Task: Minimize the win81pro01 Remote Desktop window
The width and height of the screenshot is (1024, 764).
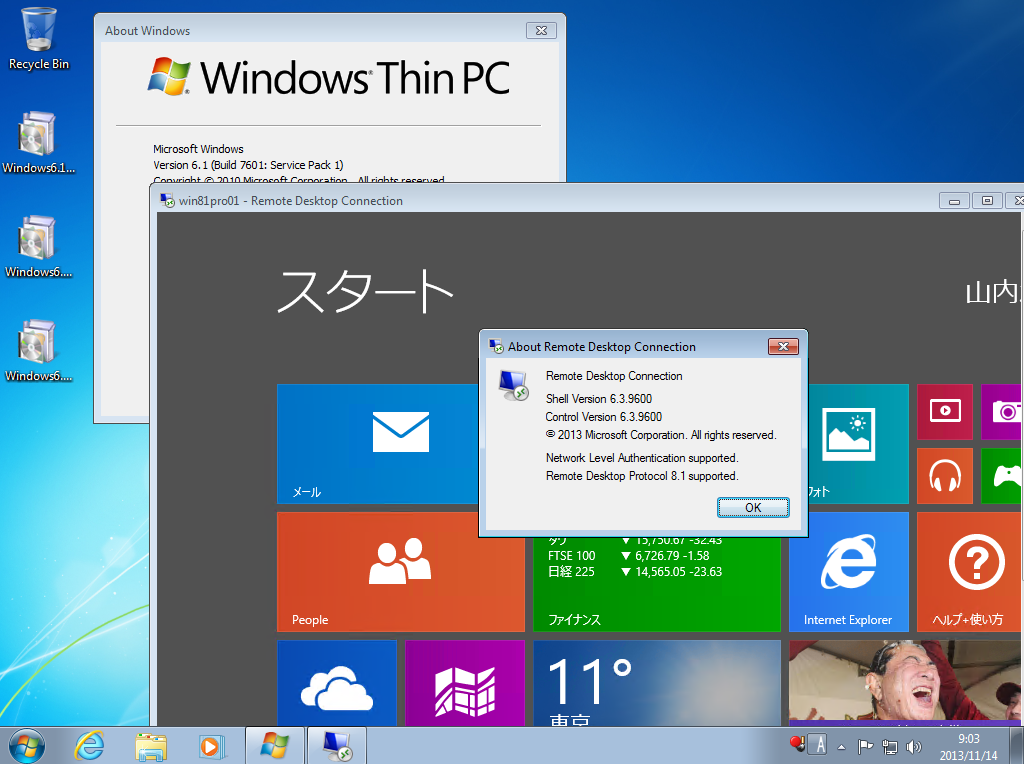Action: click(954, 200)
